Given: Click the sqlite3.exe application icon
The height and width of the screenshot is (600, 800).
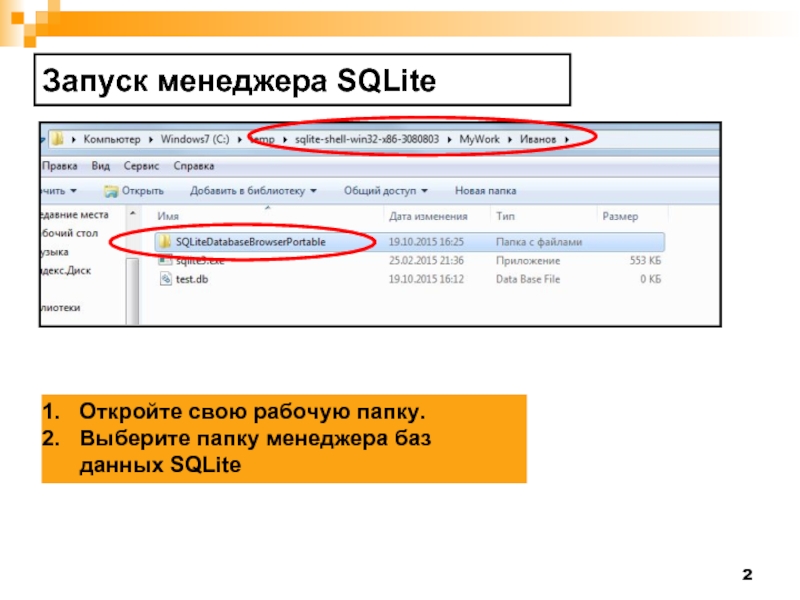Looking at the screenshot, I should coord(165,261).
